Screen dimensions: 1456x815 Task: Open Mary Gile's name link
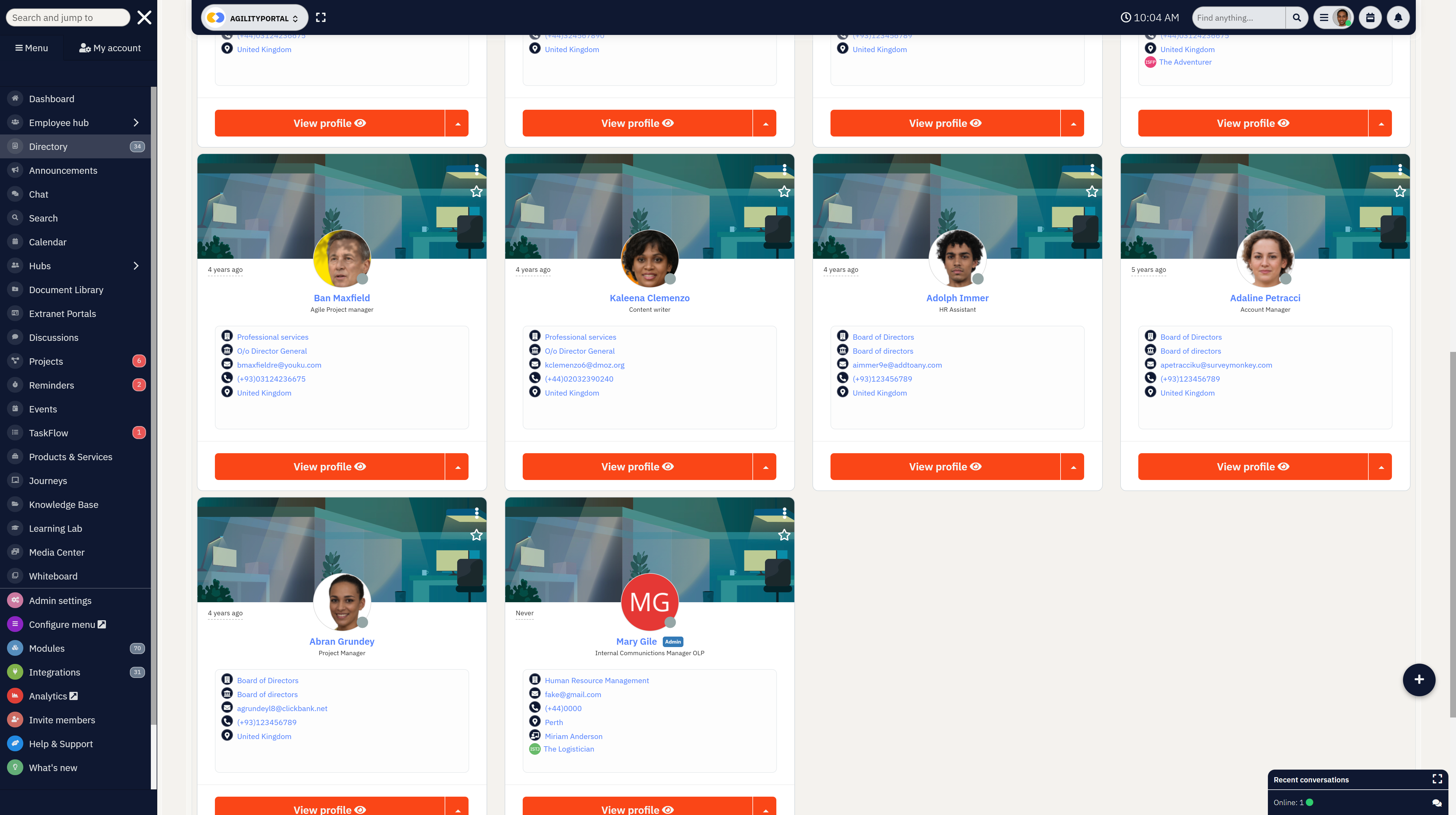[x=637, y=642]
